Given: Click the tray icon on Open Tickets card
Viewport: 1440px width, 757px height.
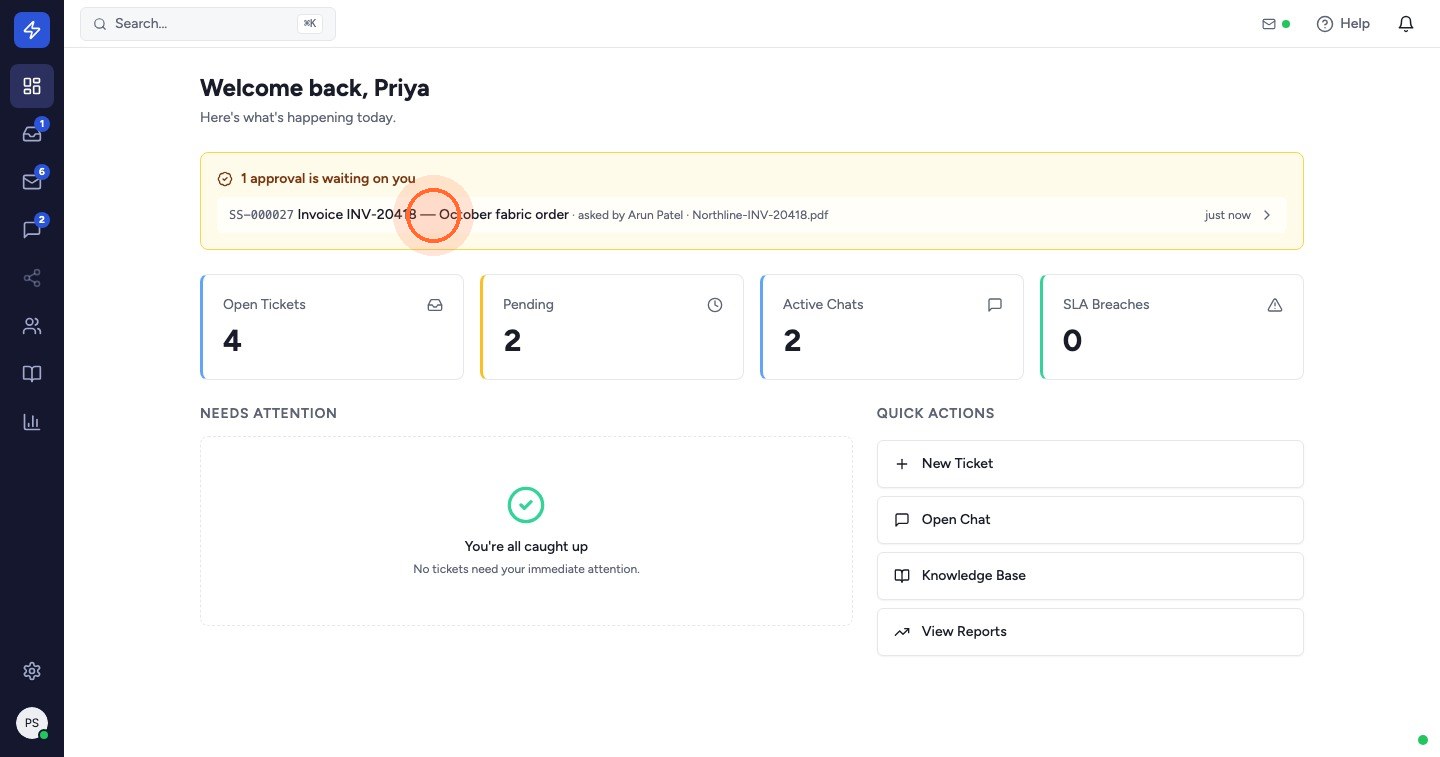Looking at the screenshot, I should point(435,305).
